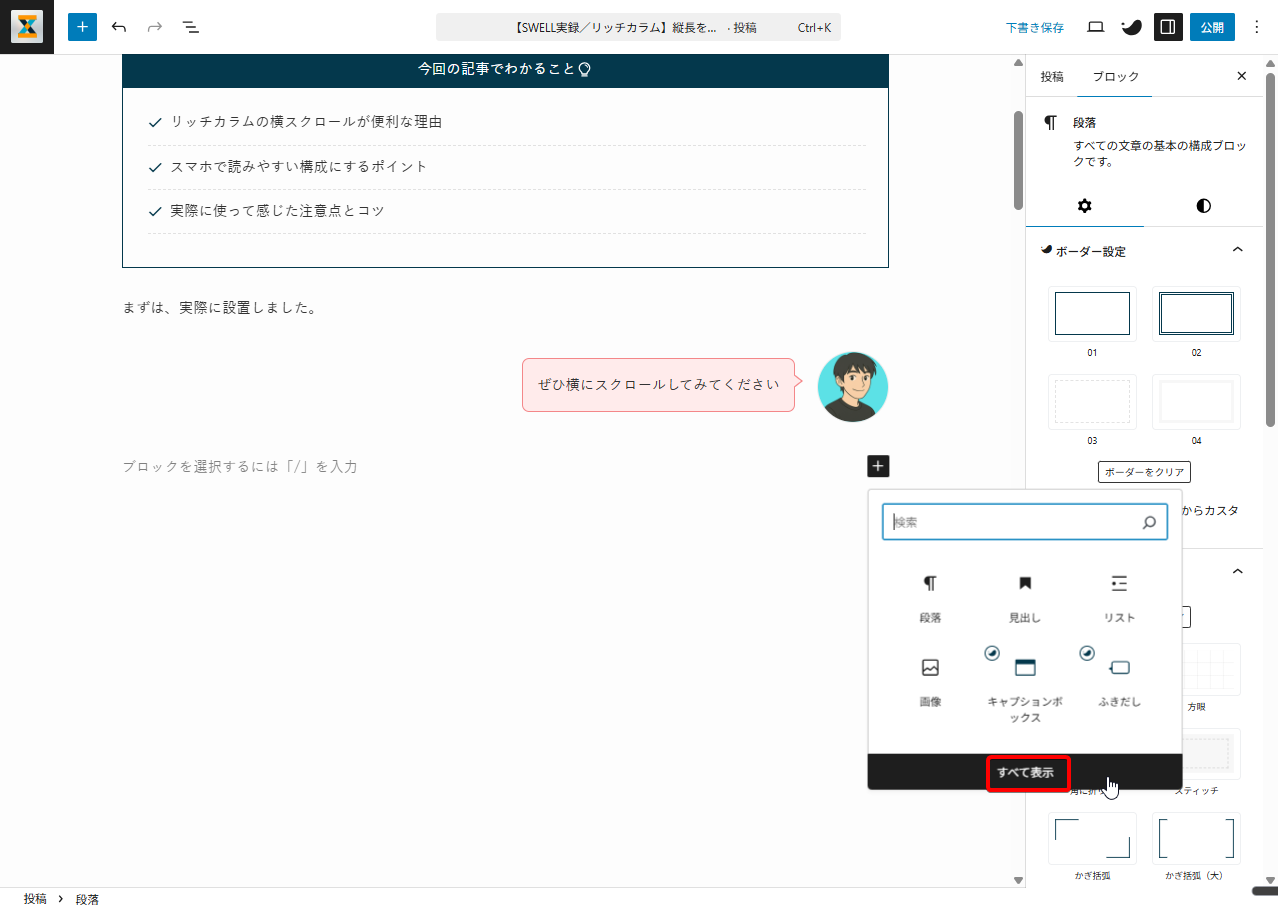This screenshot has height=910, width=1278.
Task: Switch to the 投稿 sidebar tab
Action: click(1052, 77)
